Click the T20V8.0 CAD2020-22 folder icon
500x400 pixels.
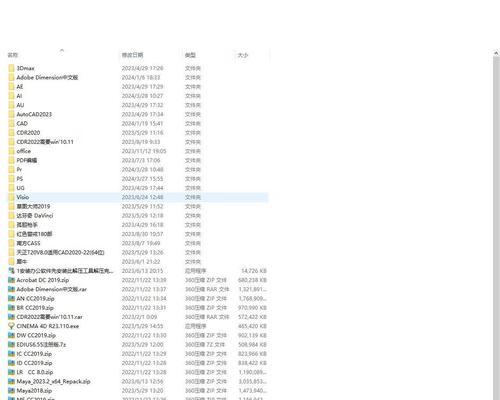[11, 253]
